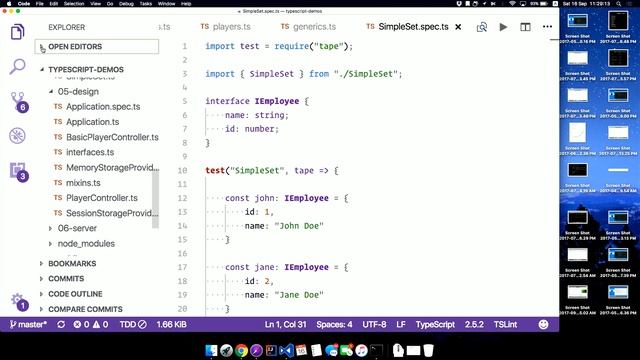Open the File menu
This screenshot has width=640, height=360.
point(40,4)
